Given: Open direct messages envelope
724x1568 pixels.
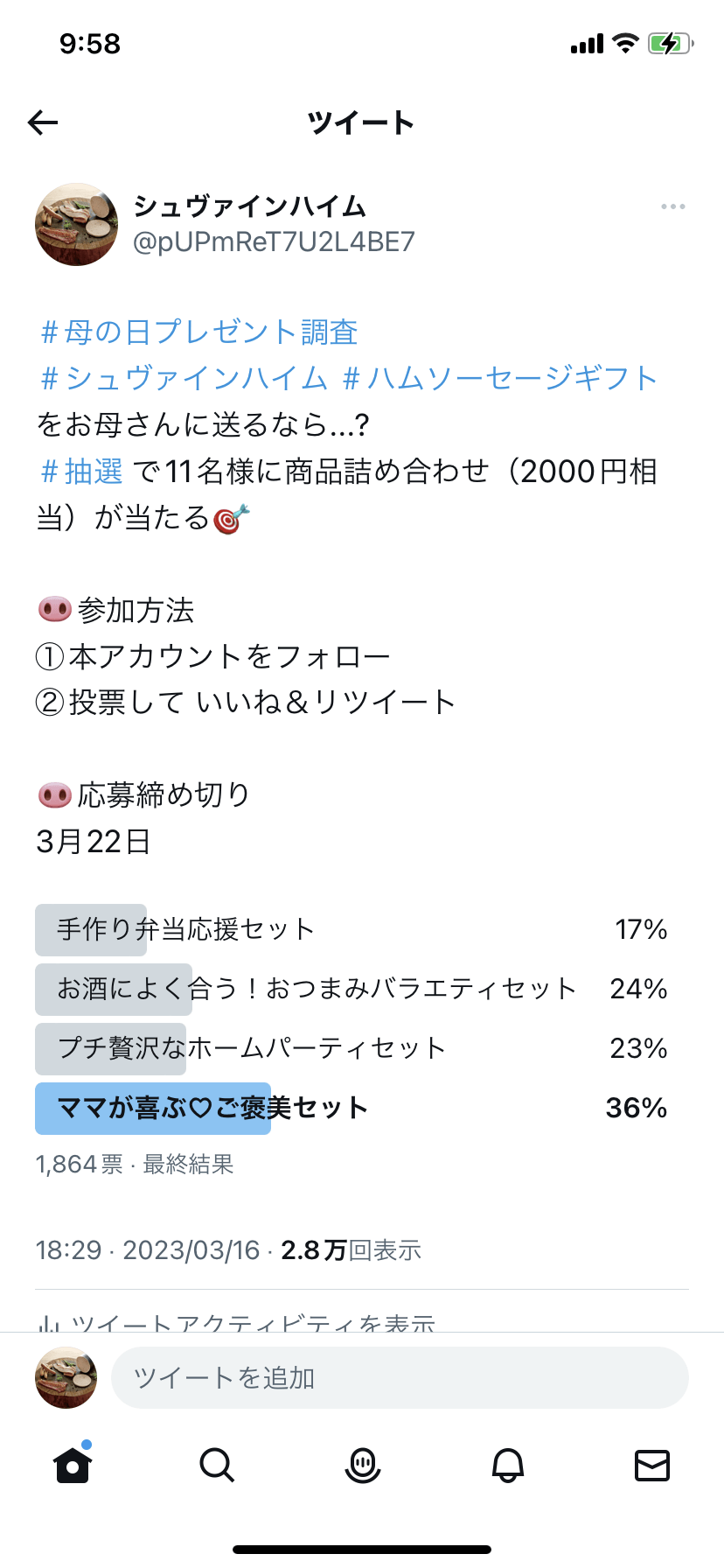Looking at the screenshot, I should pyautogui.click(x=651, y=1466).
